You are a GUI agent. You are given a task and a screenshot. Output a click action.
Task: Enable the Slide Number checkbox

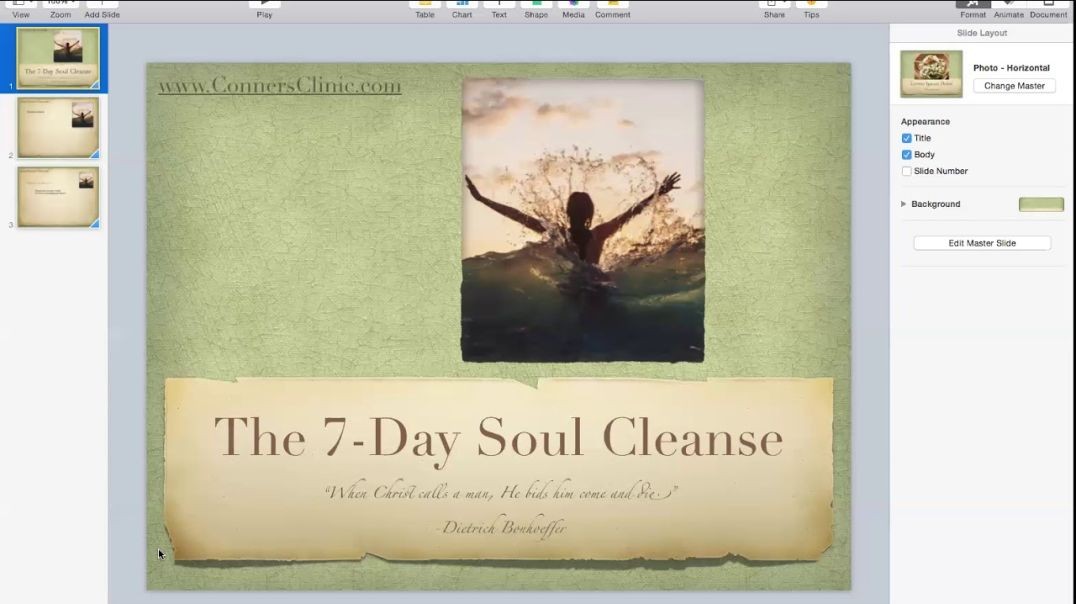(x=907, y=171)
